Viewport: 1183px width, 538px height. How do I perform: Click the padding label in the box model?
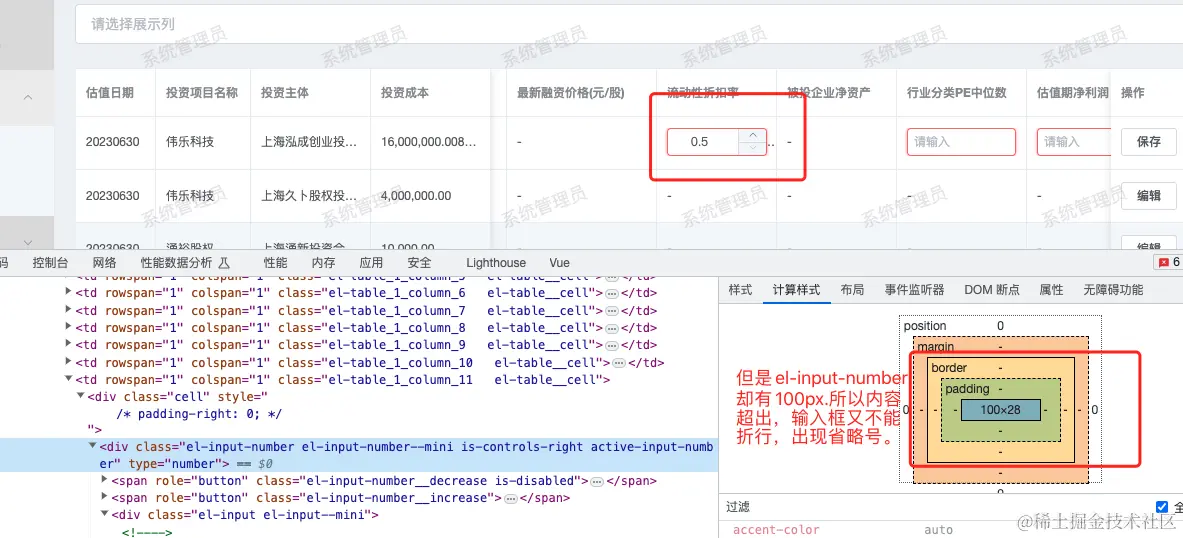coord(966,389)
